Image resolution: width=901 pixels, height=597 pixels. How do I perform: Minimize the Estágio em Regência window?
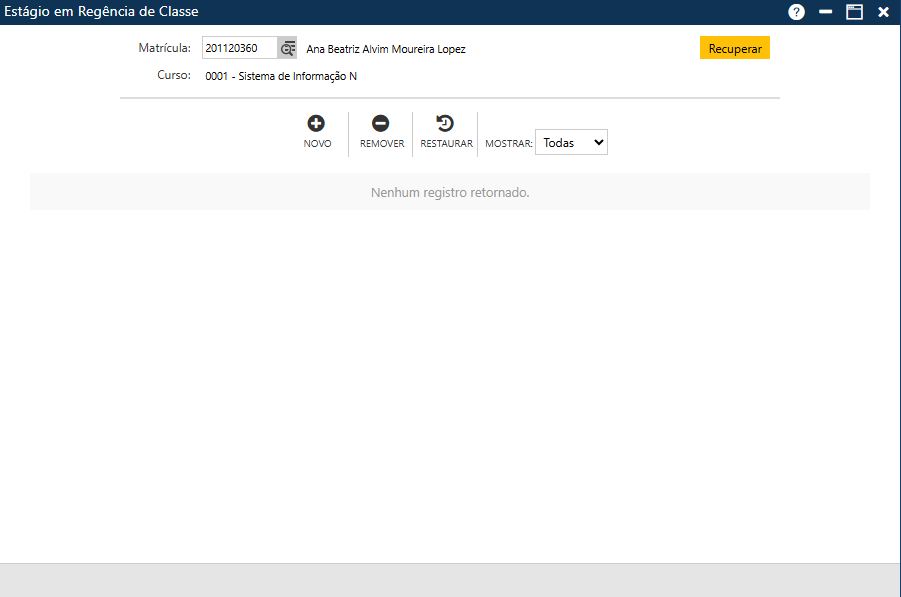pyautogui.click(x=826, y=12)
